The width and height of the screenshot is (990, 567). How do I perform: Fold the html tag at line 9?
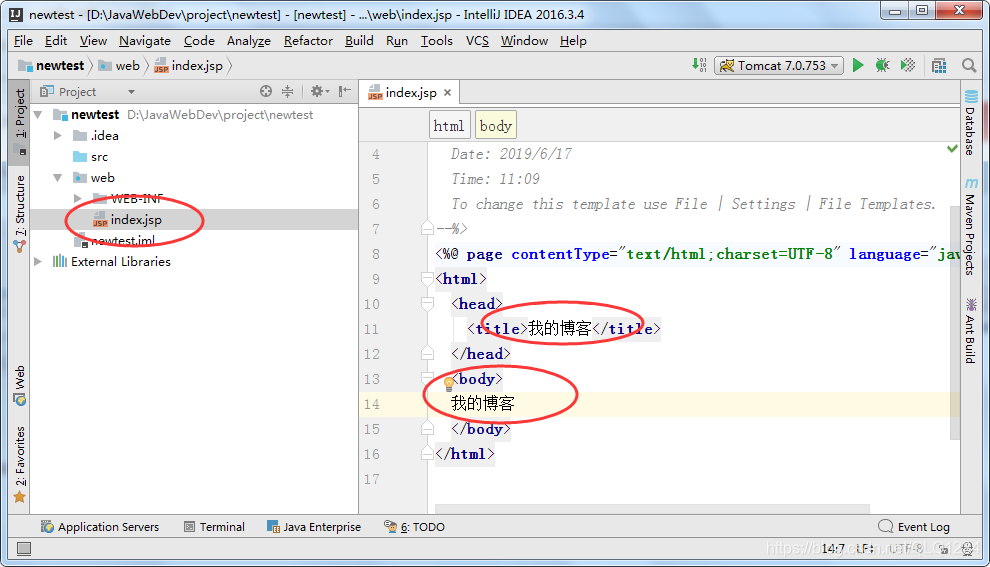(427, 278)
